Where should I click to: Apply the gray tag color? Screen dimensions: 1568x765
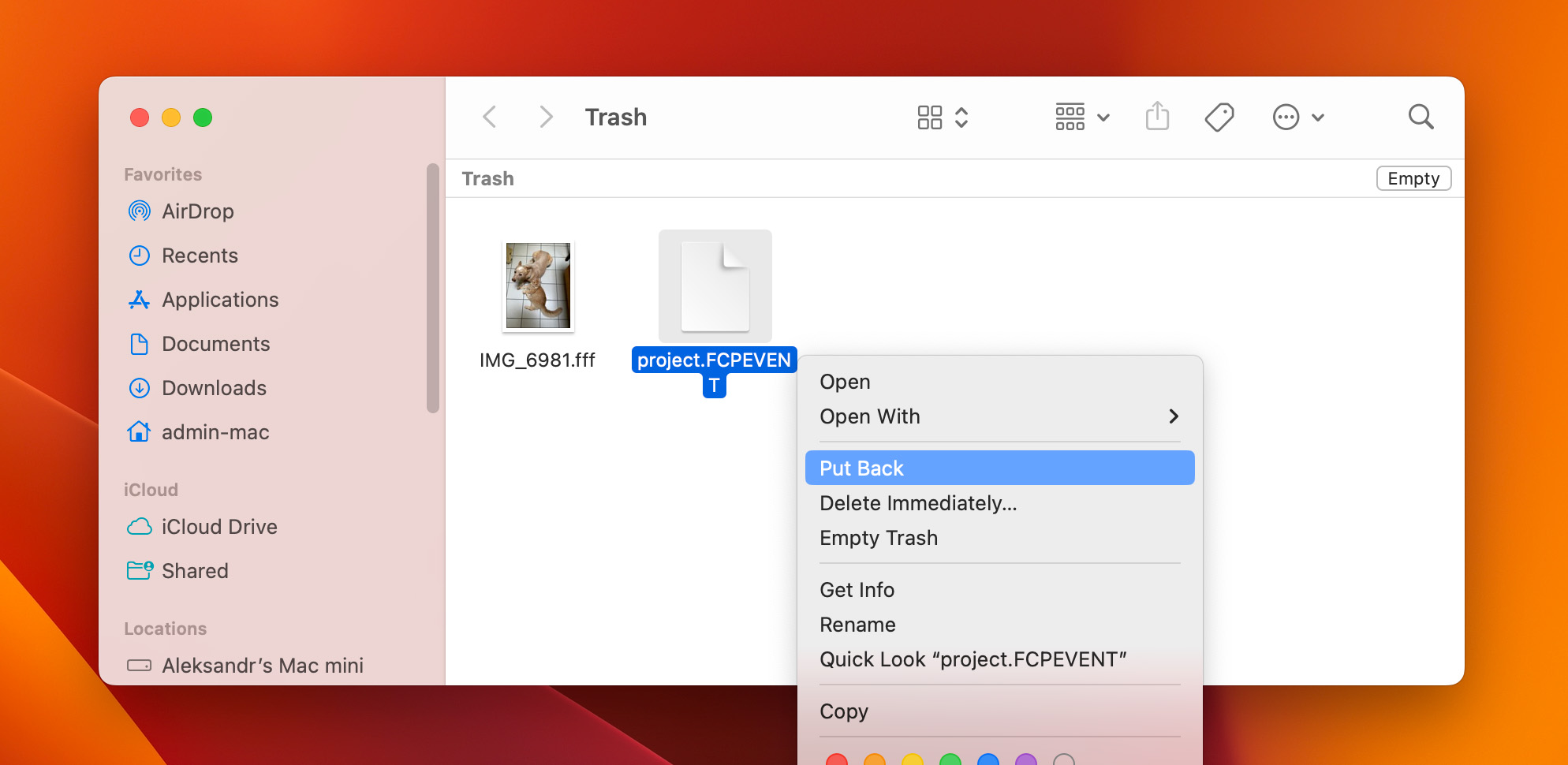pyautogui.click(x=1064, y=760)
